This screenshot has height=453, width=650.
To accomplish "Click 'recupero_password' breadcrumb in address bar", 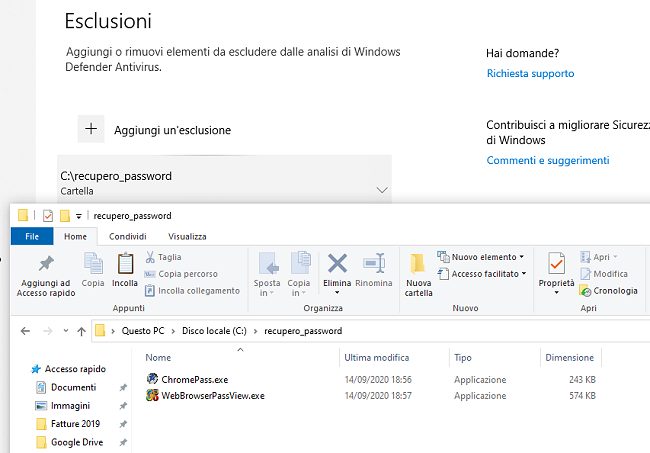I will pos(303,331).
